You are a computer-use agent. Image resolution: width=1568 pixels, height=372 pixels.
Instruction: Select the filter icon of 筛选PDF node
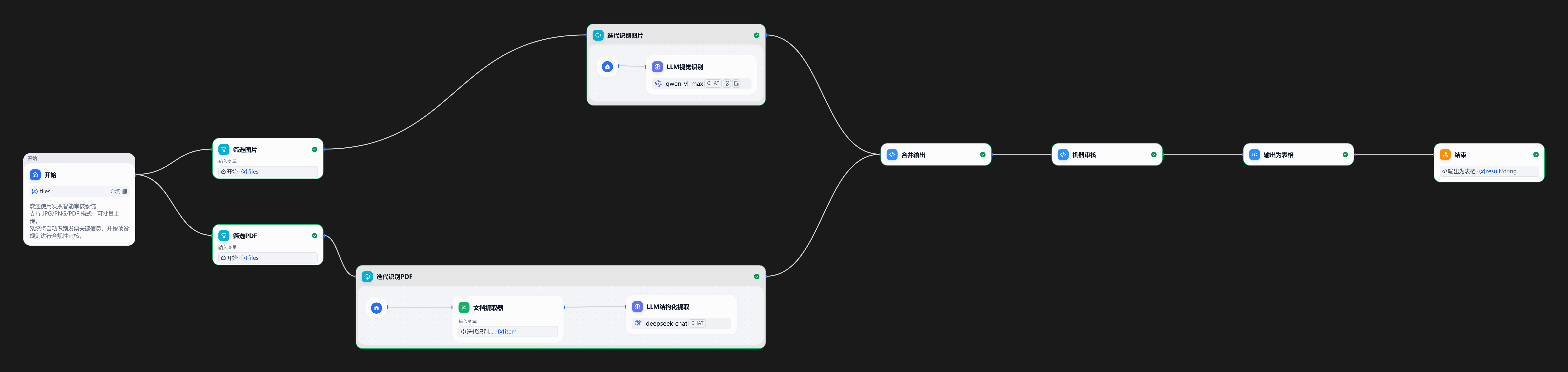coord(224,236)
